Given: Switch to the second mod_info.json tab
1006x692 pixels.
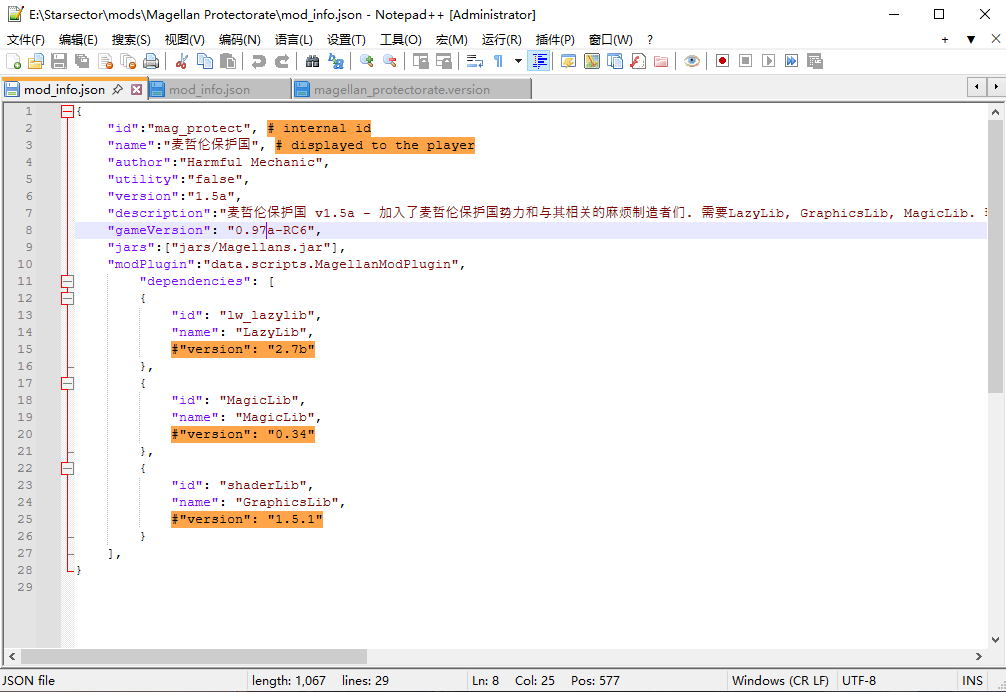Looking at the screenshot, I should (219, 89).
